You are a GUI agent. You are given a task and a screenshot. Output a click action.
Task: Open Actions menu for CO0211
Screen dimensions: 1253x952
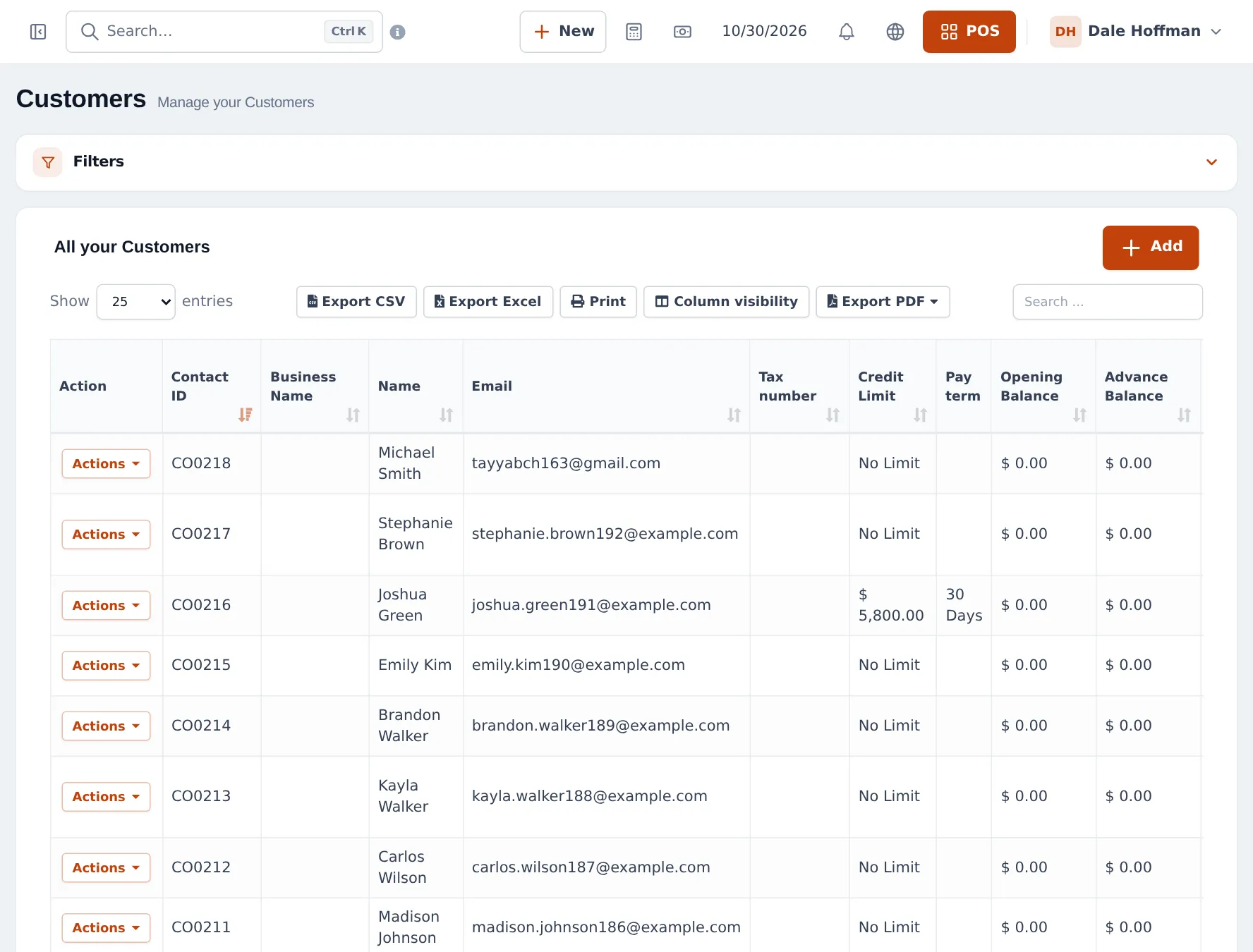[x=106, y=928]
